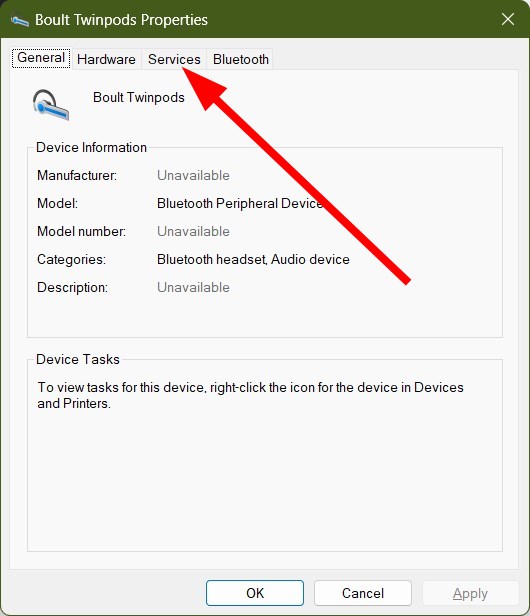Click the Bluetooth headset, Audio device value
Viewport: 530px width, 616px height.
[253, 260]
